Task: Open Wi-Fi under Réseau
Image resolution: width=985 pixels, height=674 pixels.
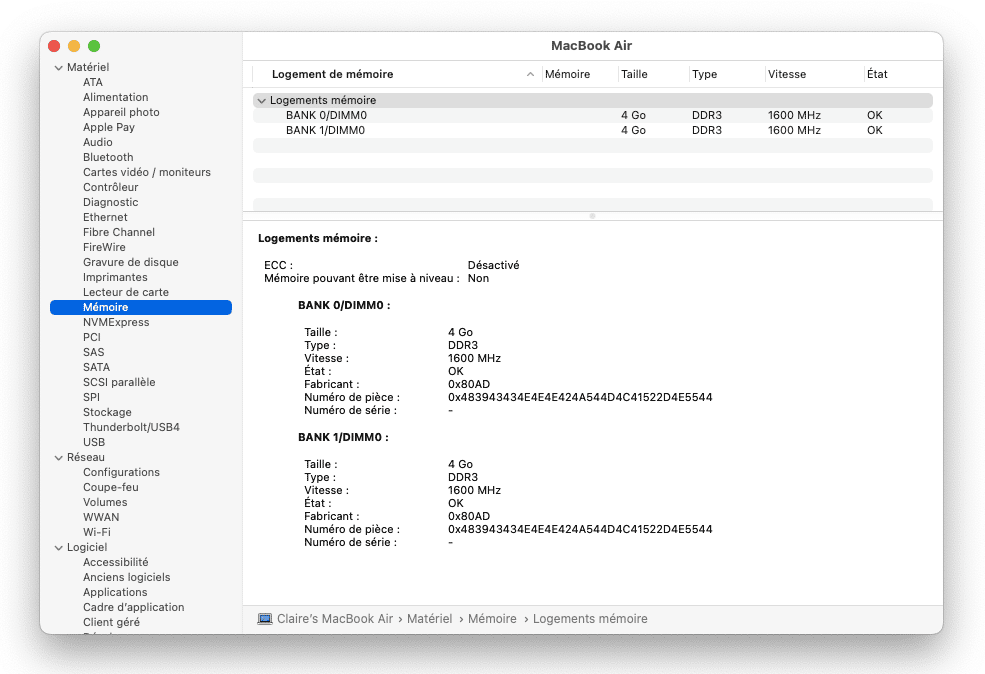Action: [x=97, y=532]
